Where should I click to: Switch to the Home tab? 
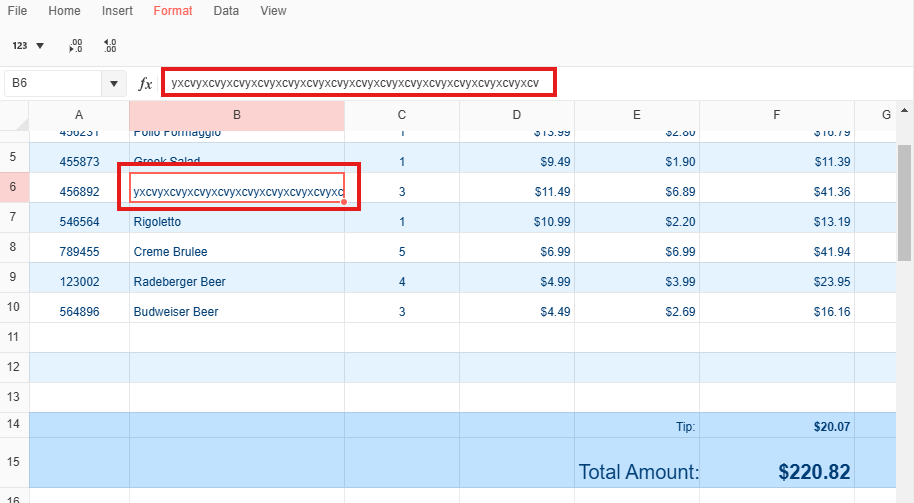click(64, 11)
